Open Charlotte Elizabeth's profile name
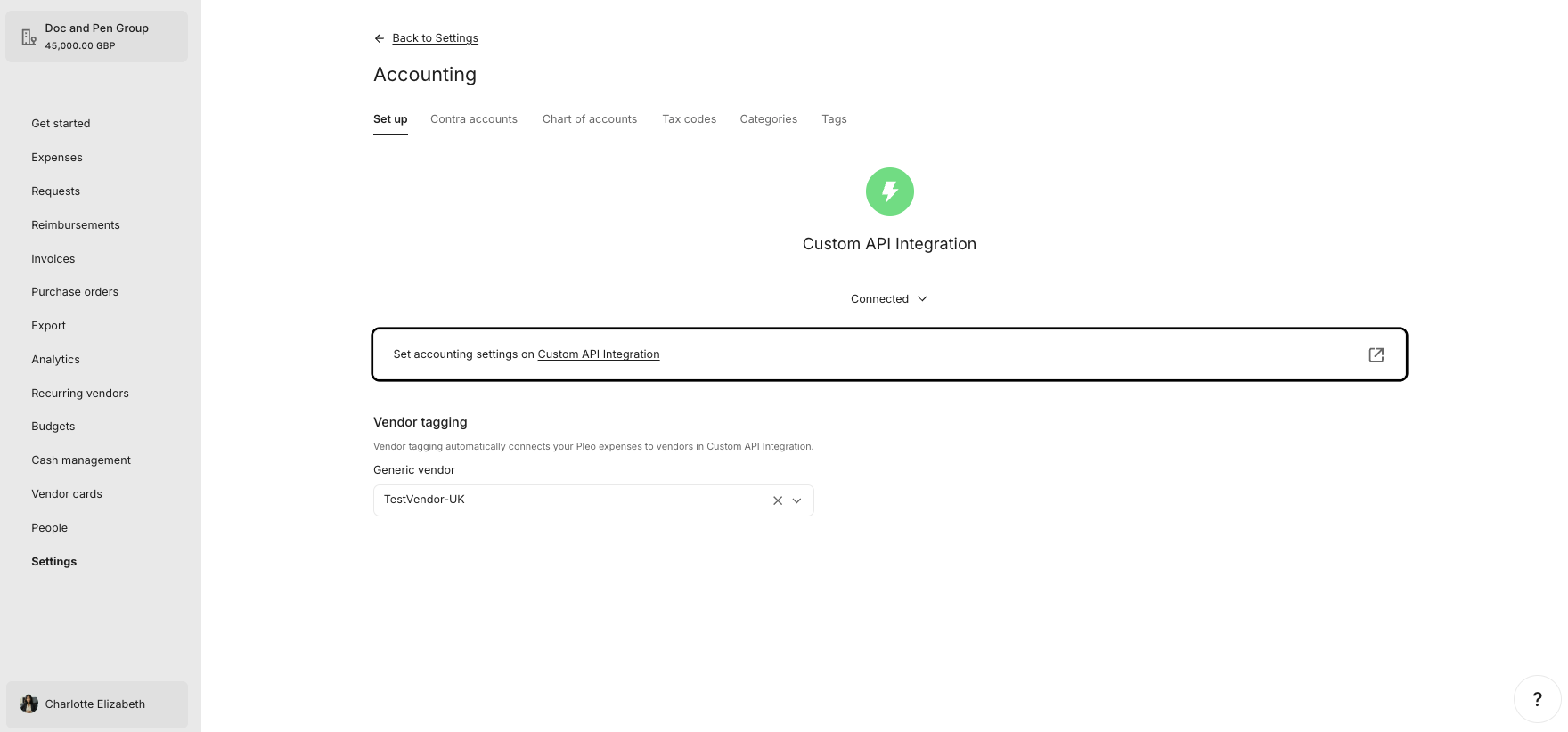This screenshot has width=1568, height=732. pyautogui.click(x=95, y=704)
